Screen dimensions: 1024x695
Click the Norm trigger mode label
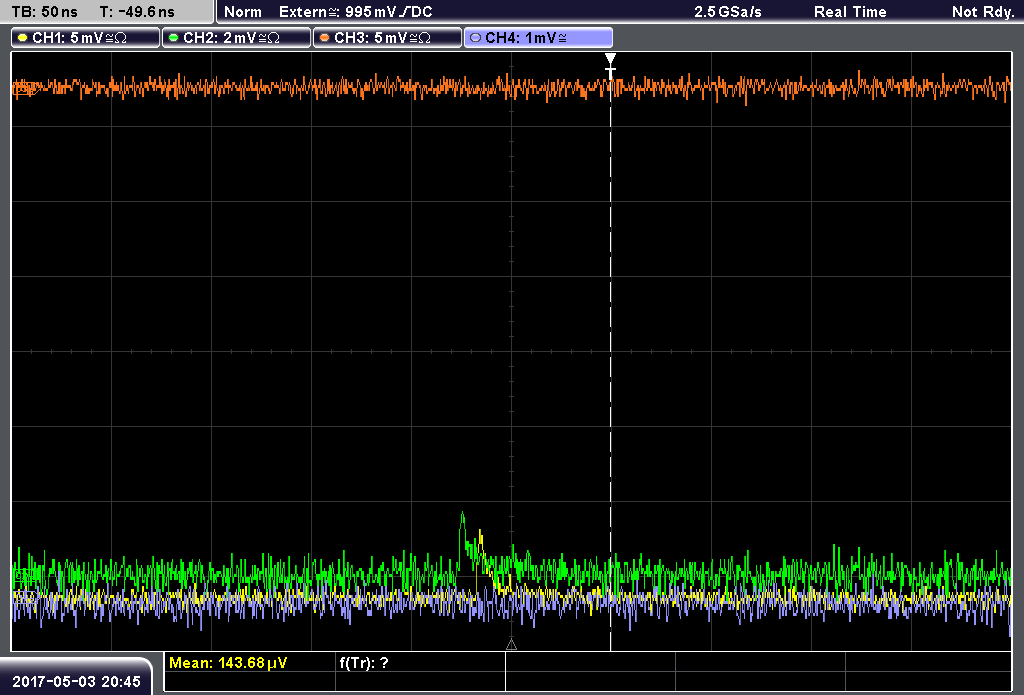pyautogui.click(x=243, y=12)
